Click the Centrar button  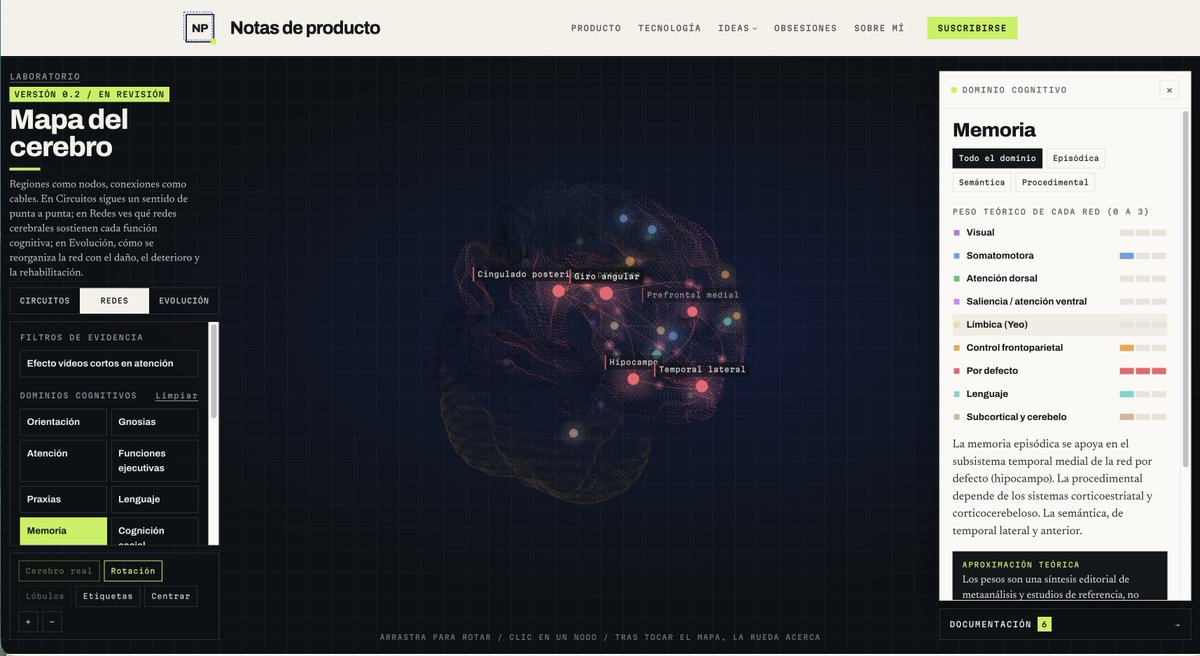tap(171, 596)
